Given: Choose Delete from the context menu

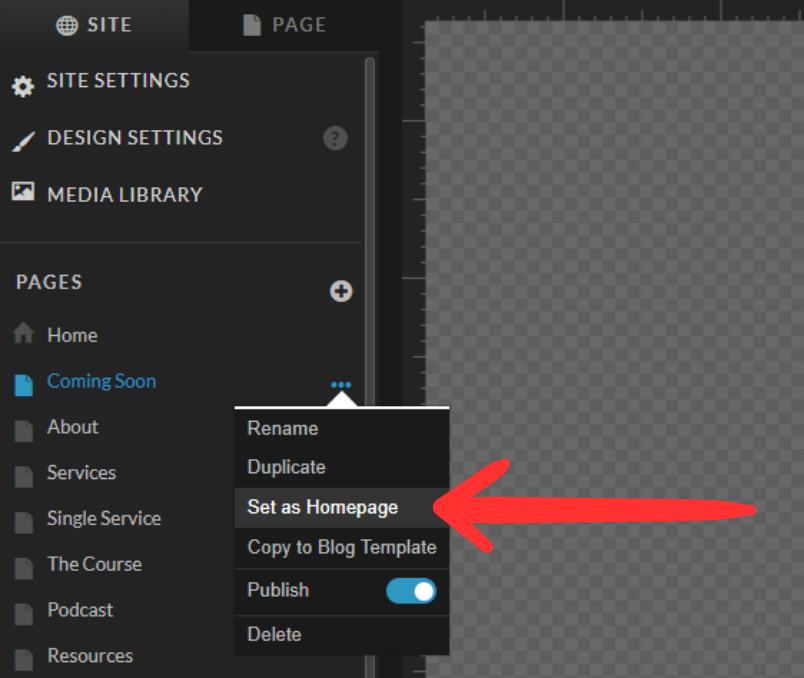Looking at the screenshot, I should [342, 634].
